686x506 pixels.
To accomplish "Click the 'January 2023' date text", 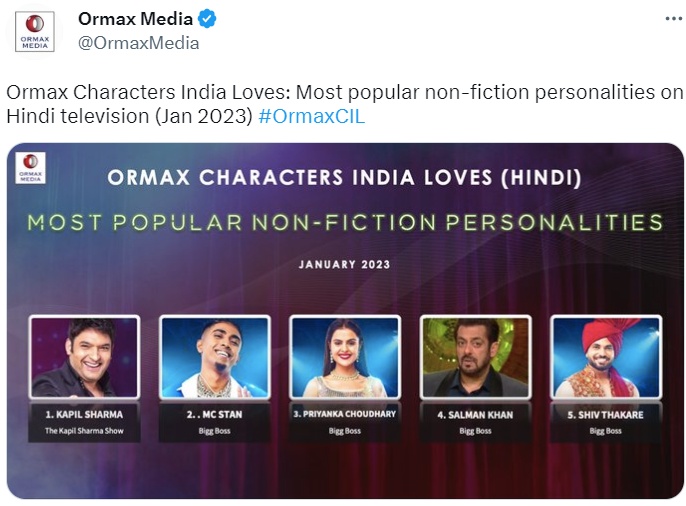I will 345,265.
